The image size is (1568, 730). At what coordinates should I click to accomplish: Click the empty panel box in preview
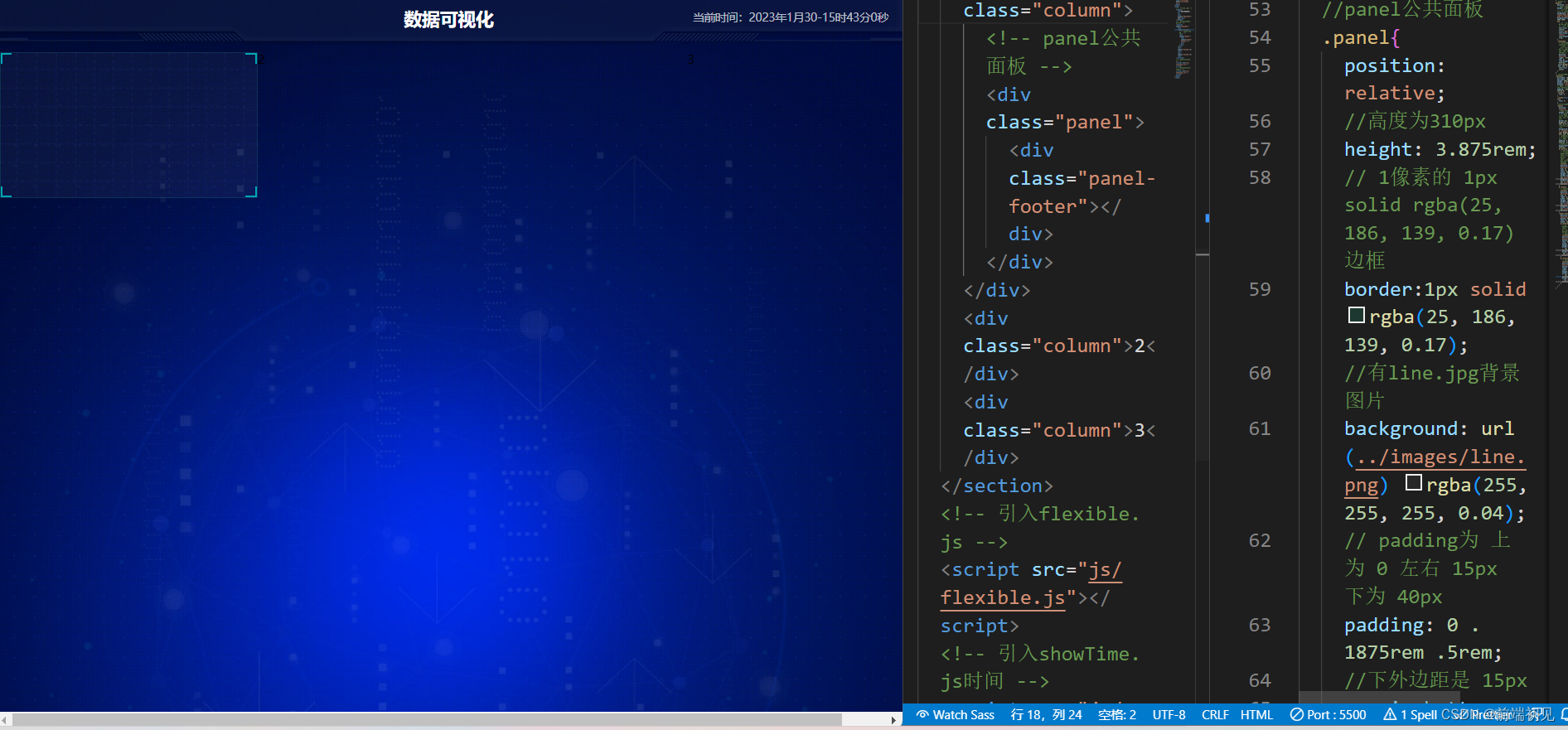[128, 125]
